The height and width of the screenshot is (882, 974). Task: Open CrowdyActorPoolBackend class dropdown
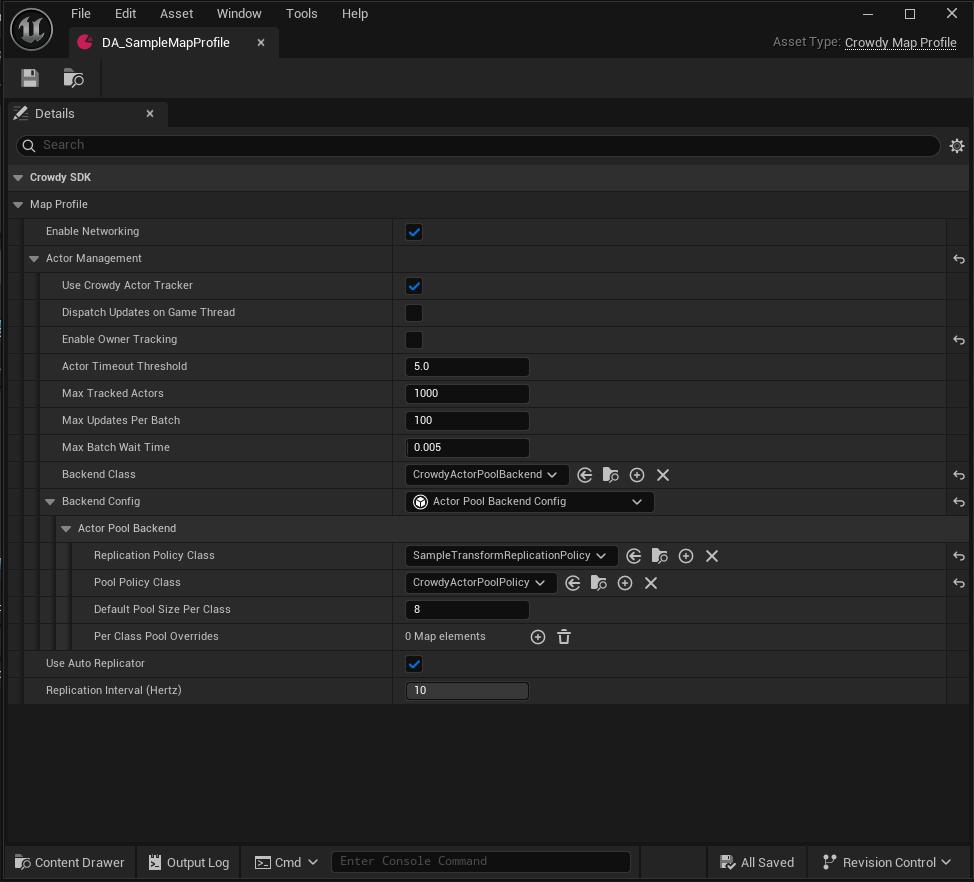(487, 475)
